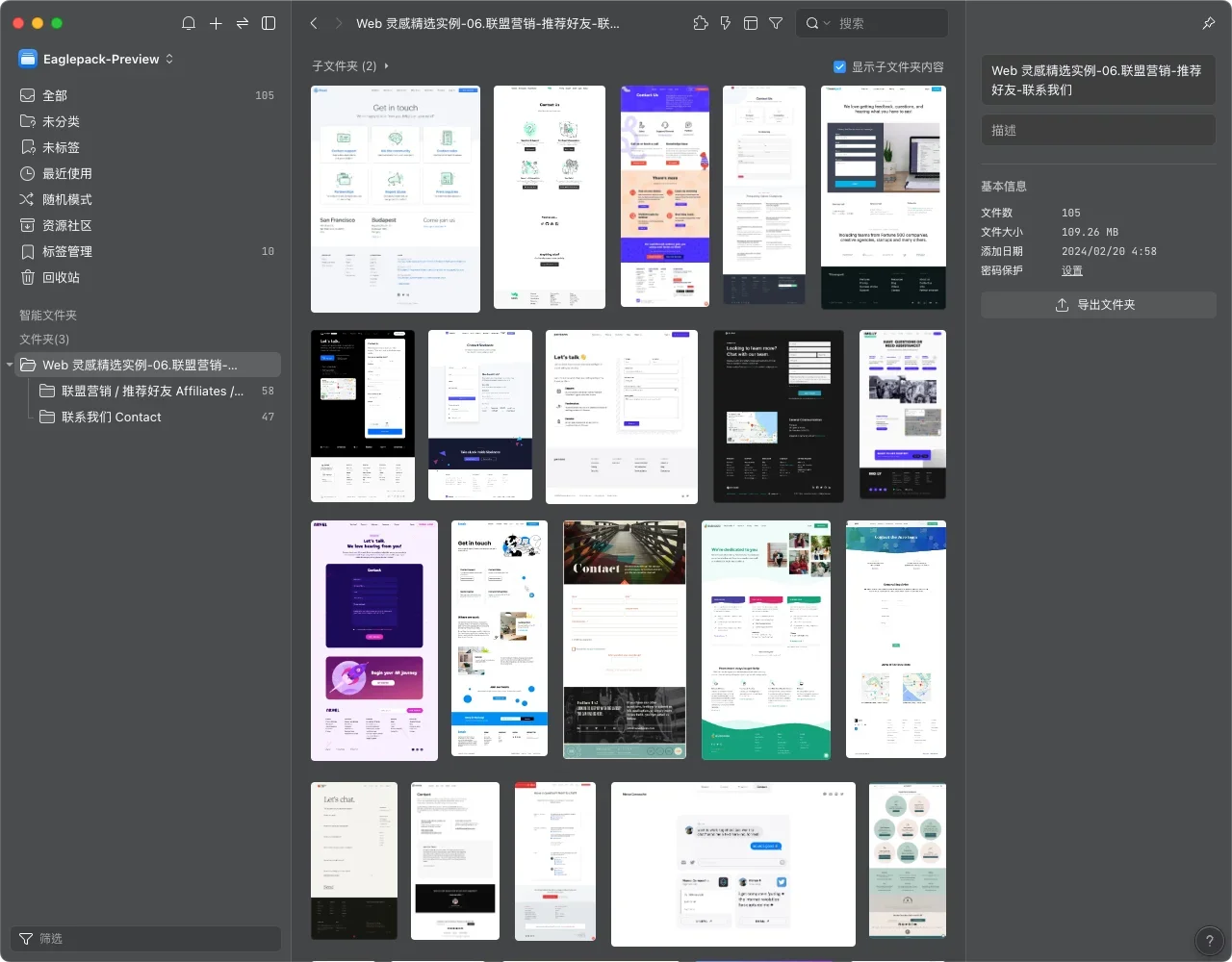Open help via the question mark icon
Viewport: 1232px width, 962px height.
coord(1209,940)
